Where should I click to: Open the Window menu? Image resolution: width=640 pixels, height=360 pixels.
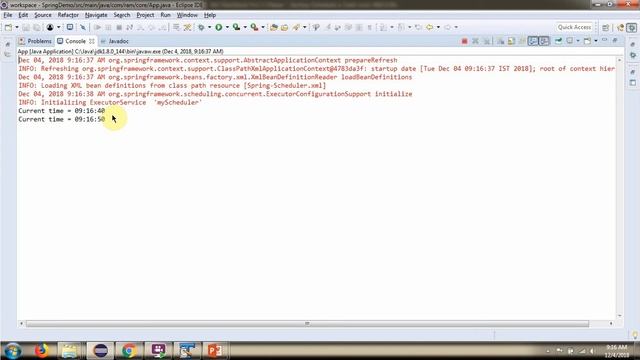(x=187, y=15)
